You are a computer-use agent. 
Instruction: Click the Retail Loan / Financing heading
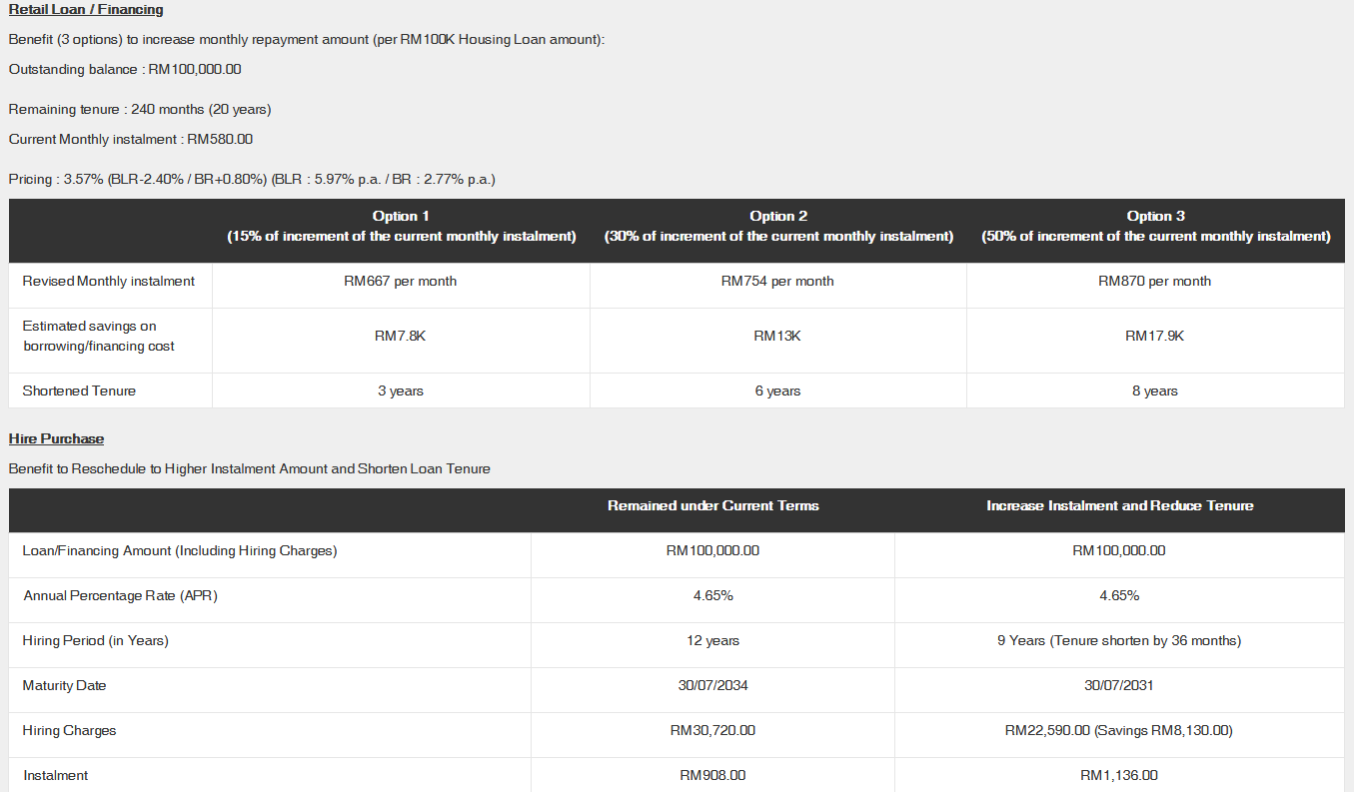[x=86, y=10]
